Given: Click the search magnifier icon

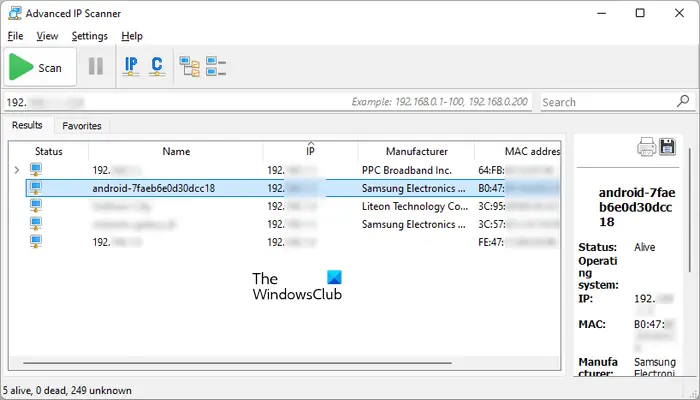Looking at the screenshot, I should tap(683, 101).
